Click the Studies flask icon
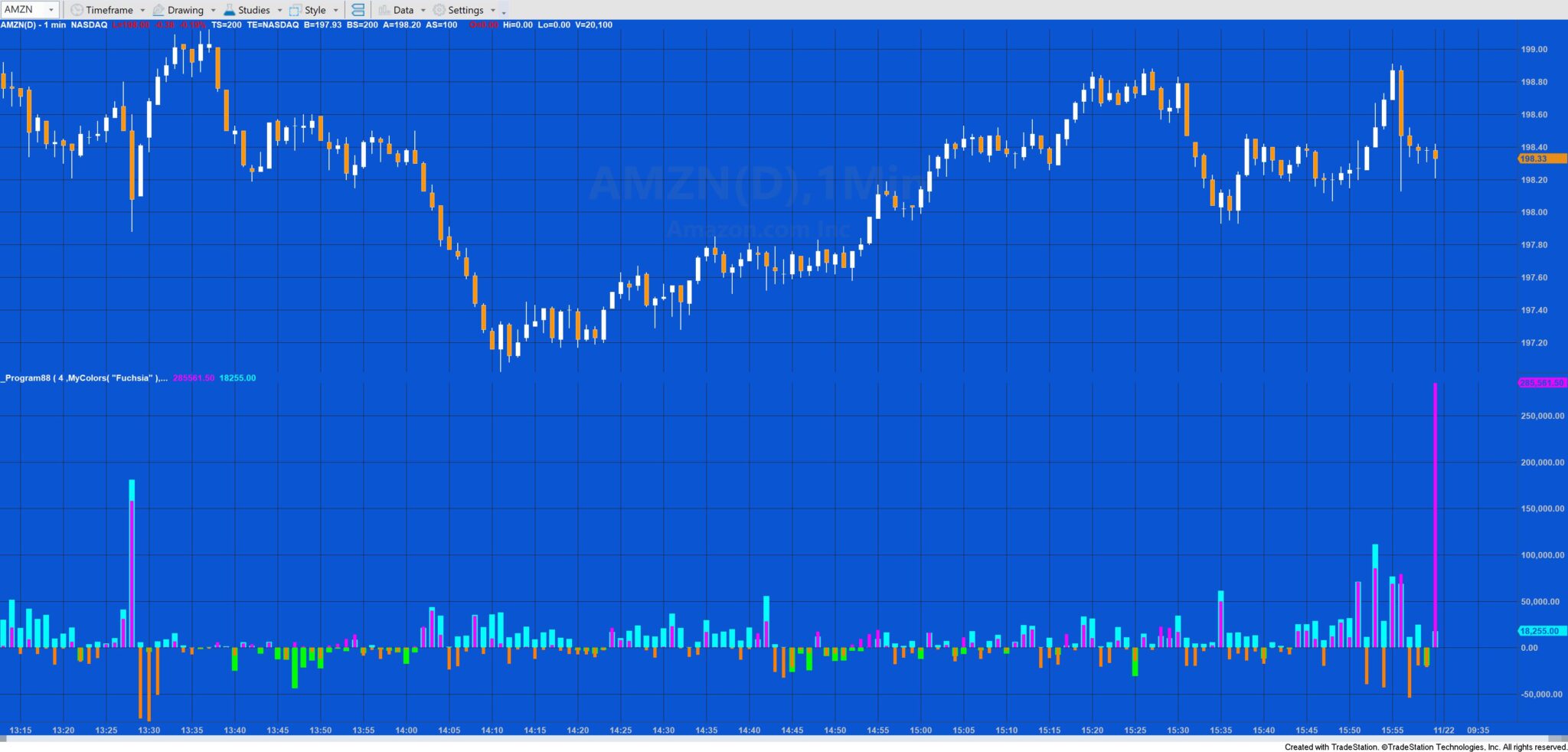Viewport: 1568px width, 752px height. point(229,10)
